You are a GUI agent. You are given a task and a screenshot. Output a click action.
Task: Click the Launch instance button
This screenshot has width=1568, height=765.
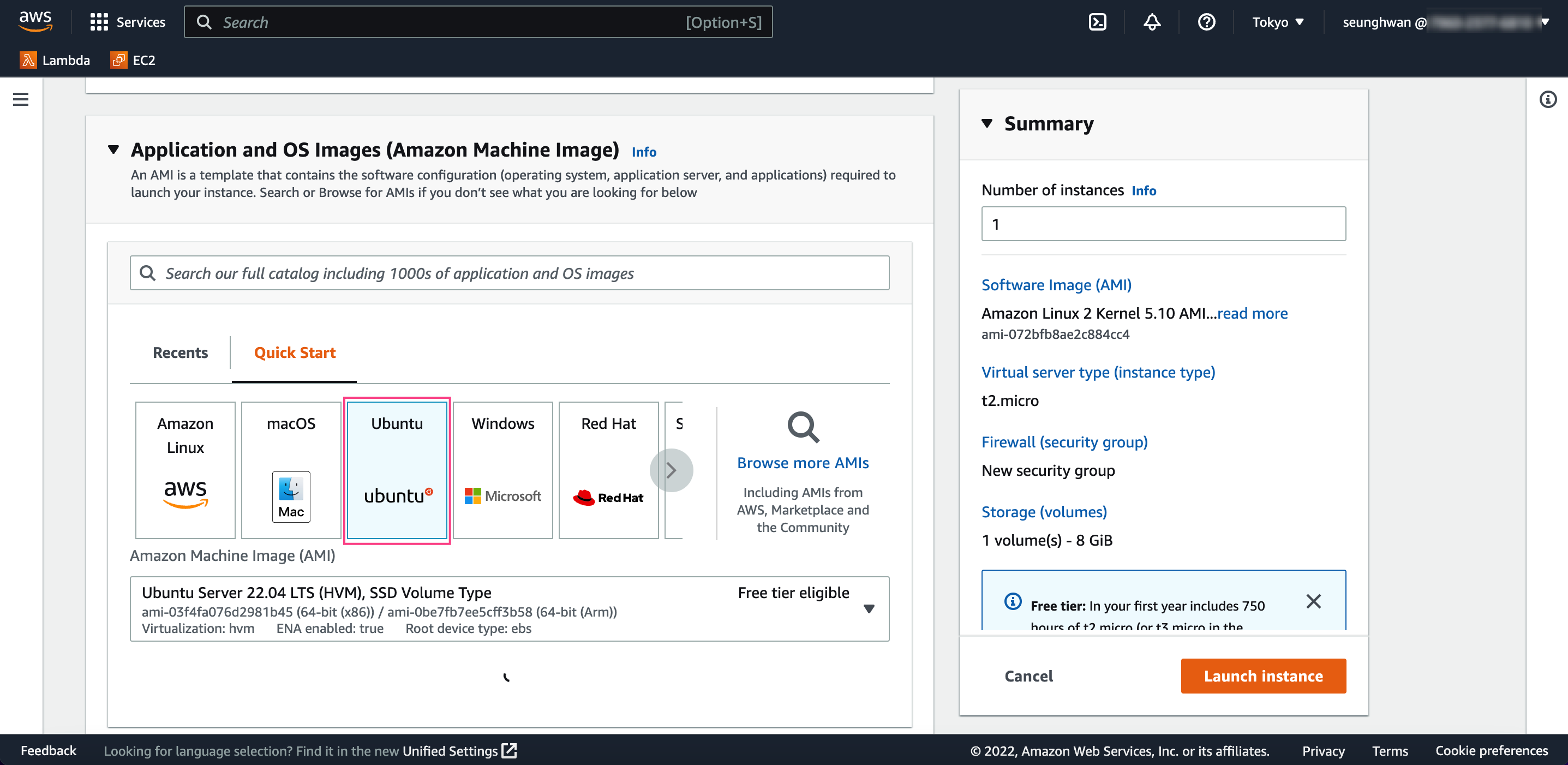click(1263, 676)
